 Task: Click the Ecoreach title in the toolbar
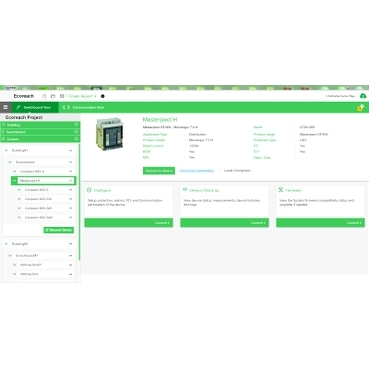[x=24, y=96]
